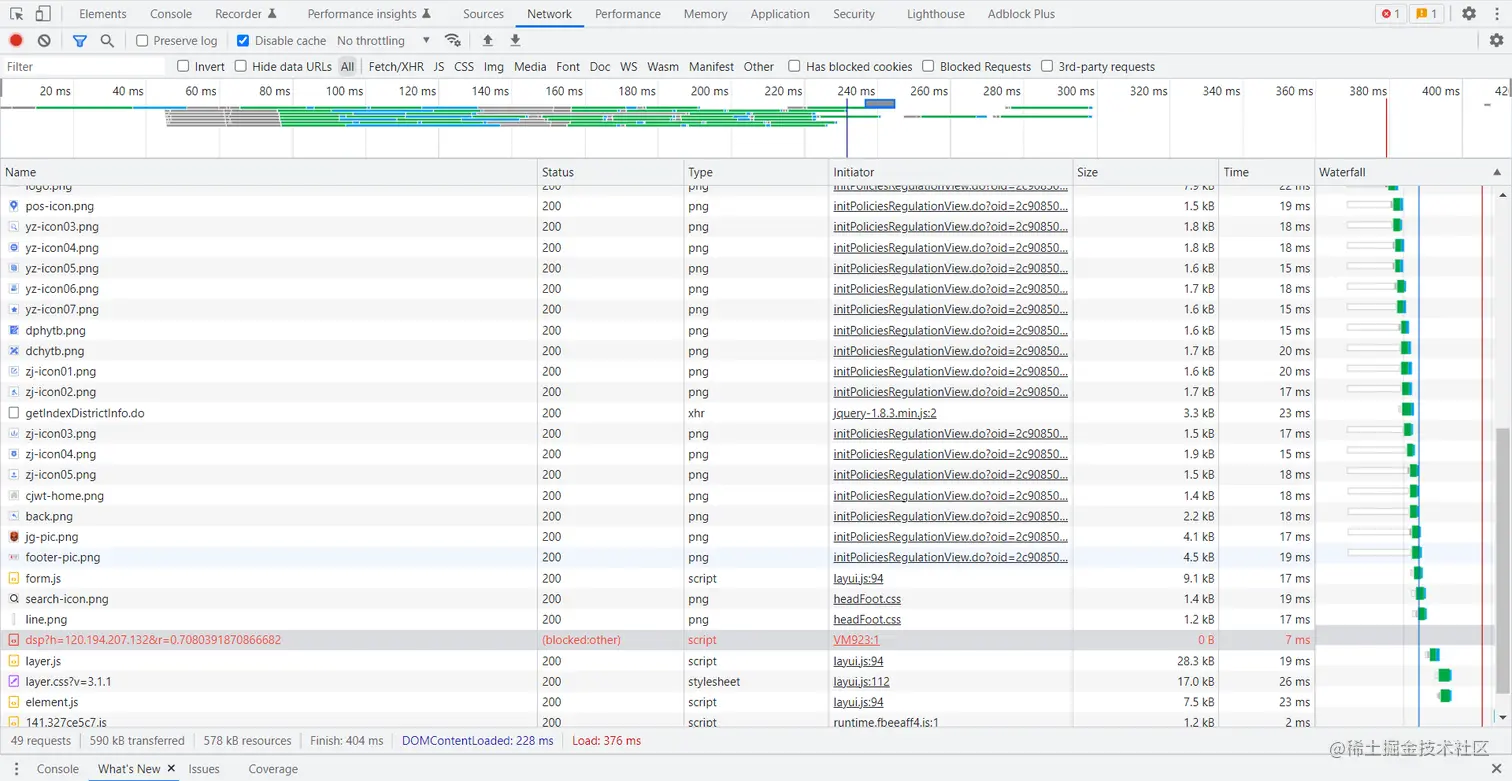This screenshot has width=1512, height=781.
Task: Select the pos-icon.png image icon
Action: point(14,206)
